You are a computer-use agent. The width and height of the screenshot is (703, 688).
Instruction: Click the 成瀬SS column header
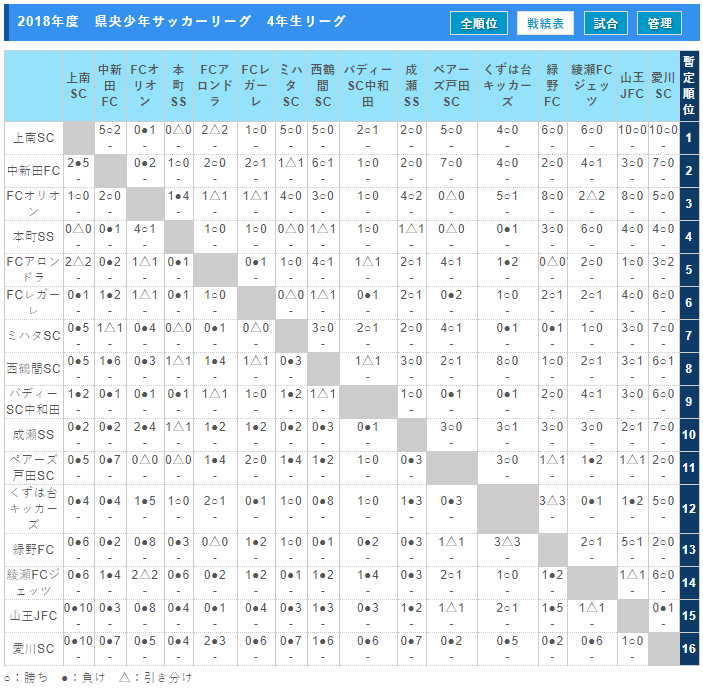point(412,86)
